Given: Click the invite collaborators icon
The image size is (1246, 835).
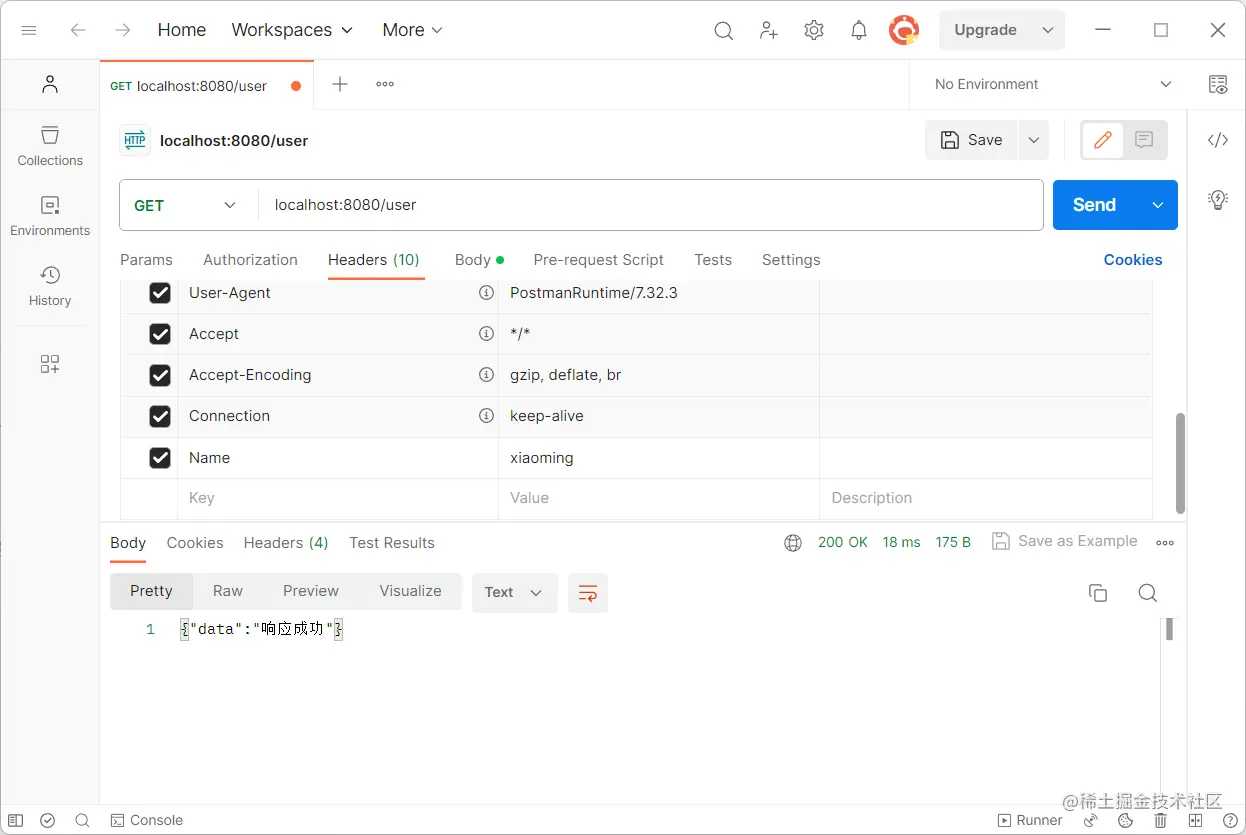Looking at the screenshot, I should [768, 30].
